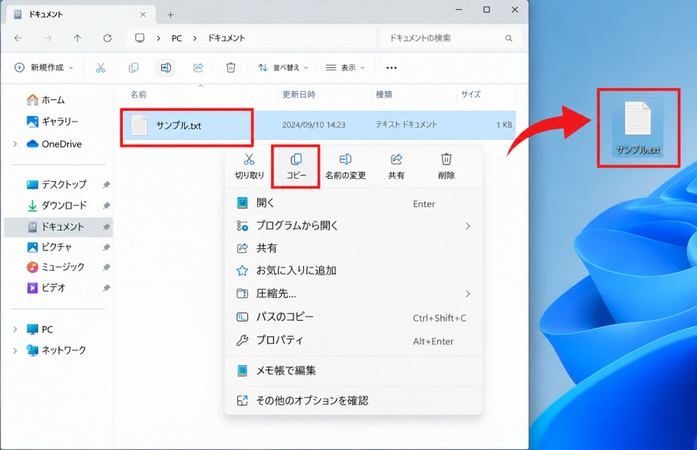Sort by 名前 column header
This screenshot has width=697, height=450.
pos(138,94)
